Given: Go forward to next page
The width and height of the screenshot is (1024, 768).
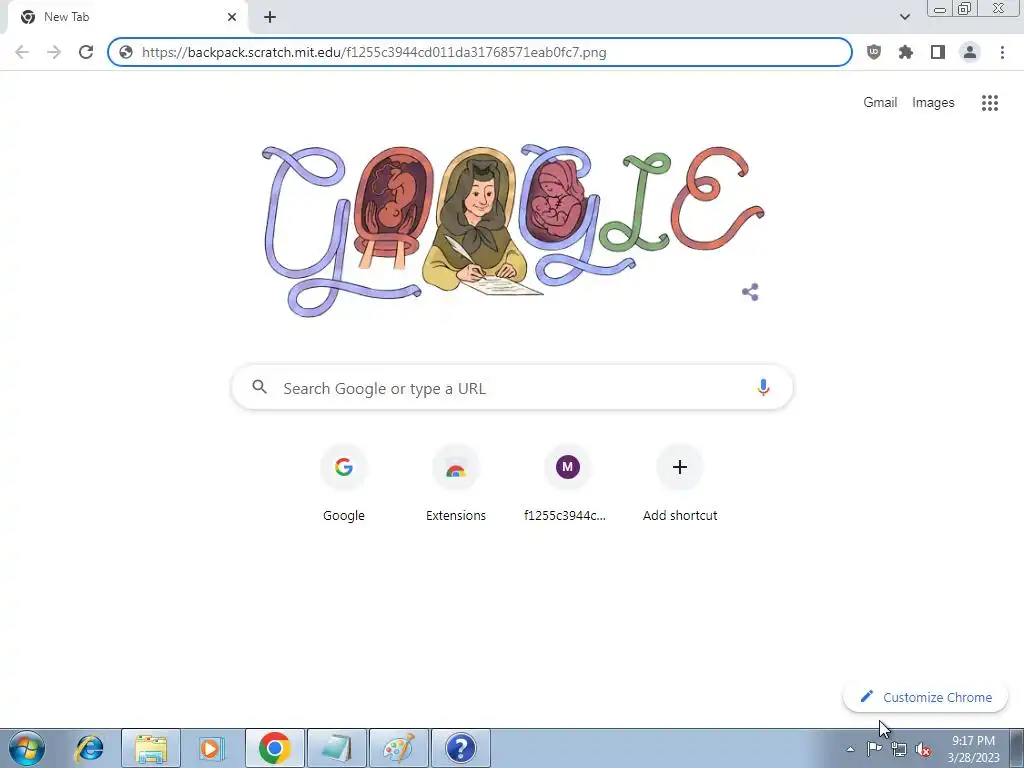Looking at the screenshot, I should point(54,52).
